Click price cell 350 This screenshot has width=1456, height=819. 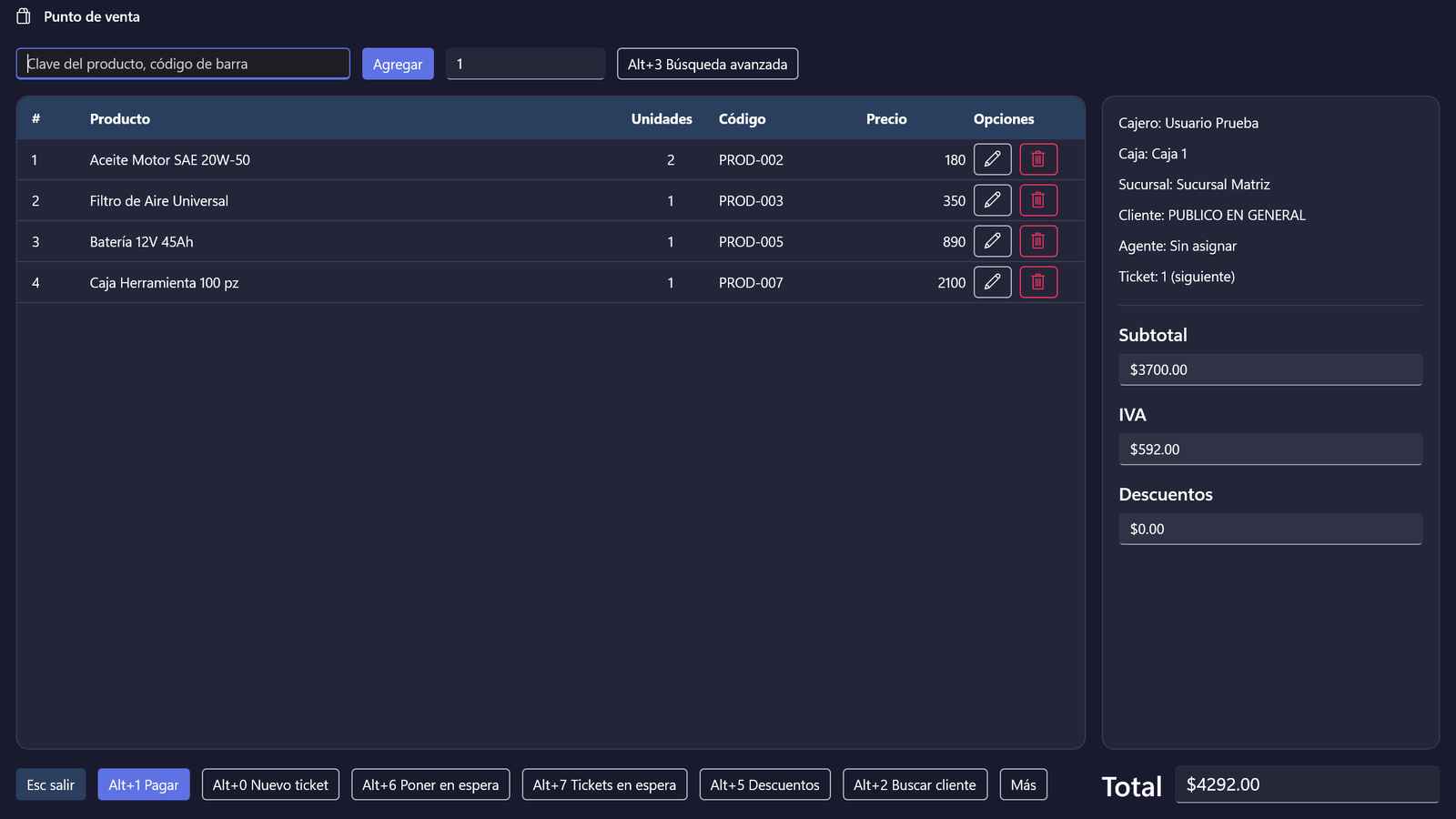954,201
